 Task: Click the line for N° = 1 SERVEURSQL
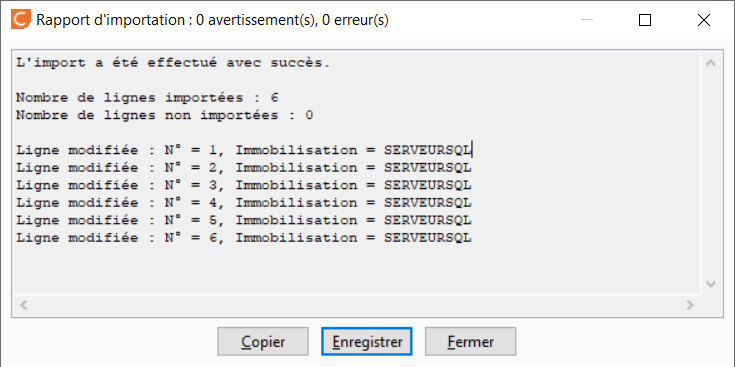[x=244, y=150]
